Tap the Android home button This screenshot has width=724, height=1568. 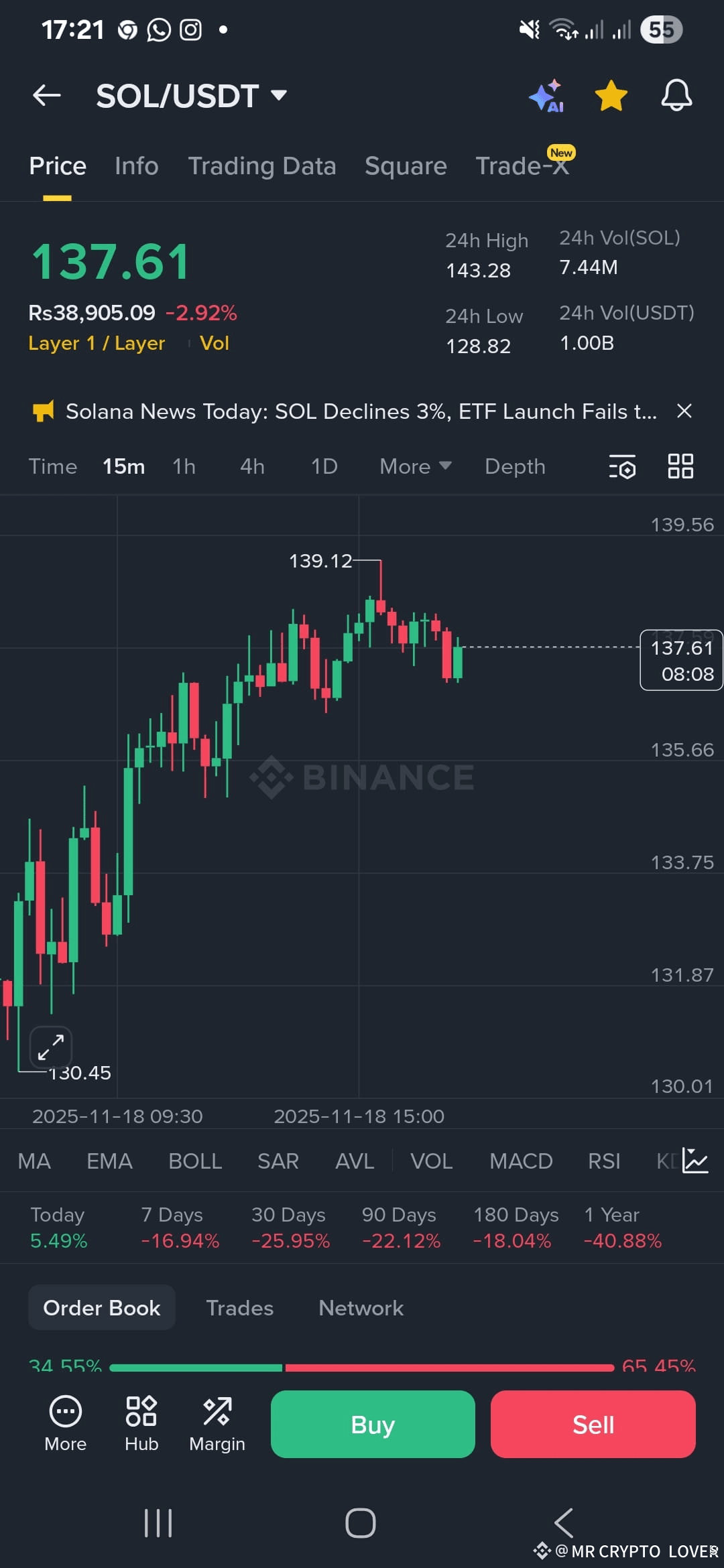[x=361, y=1523]
